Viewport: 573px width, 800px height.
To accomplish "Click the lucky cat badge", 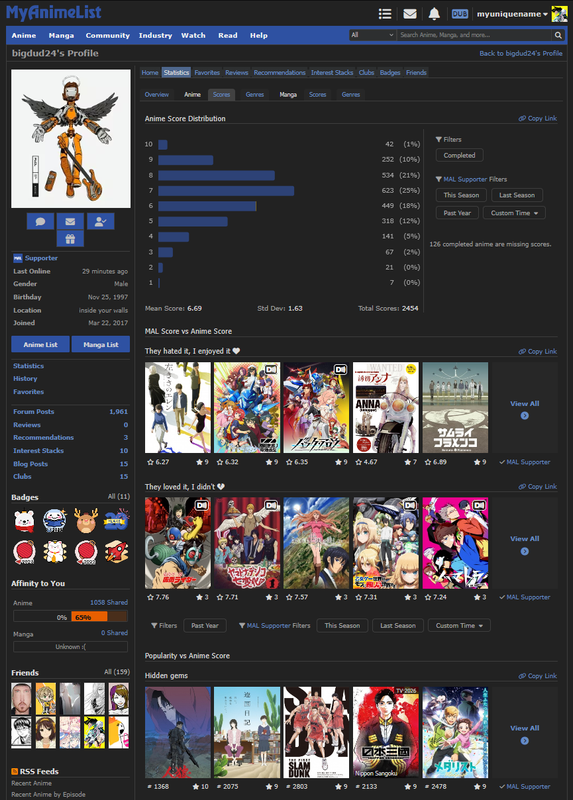I will click(55, 552).
